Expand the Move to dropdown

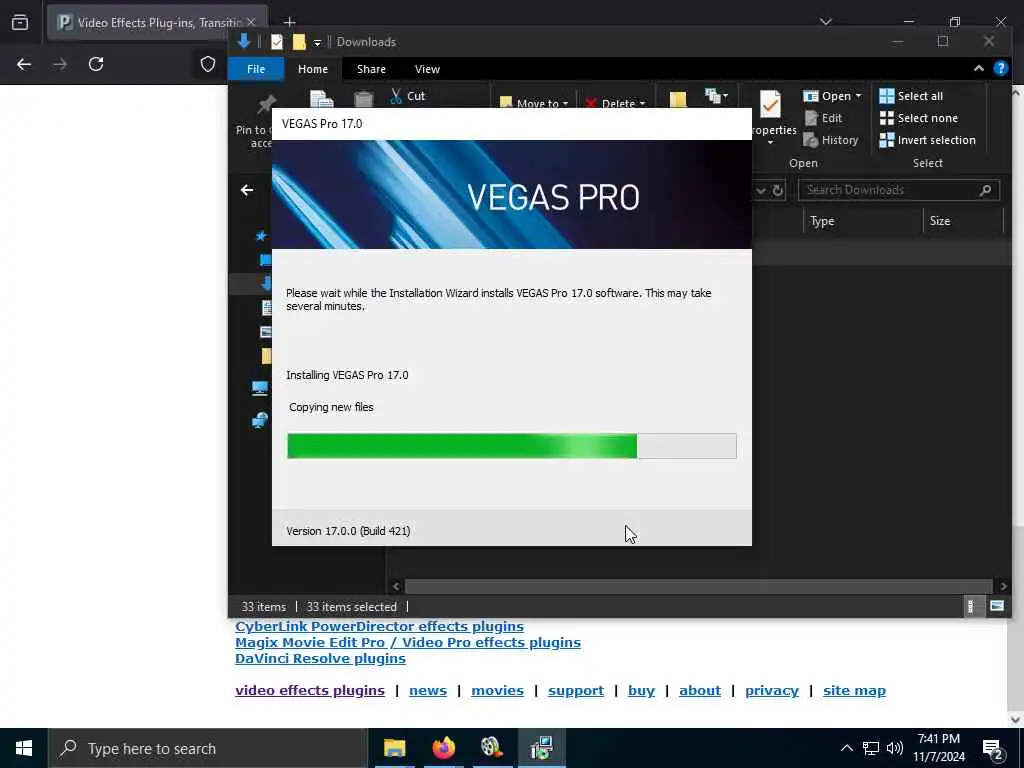pos(565,104)
